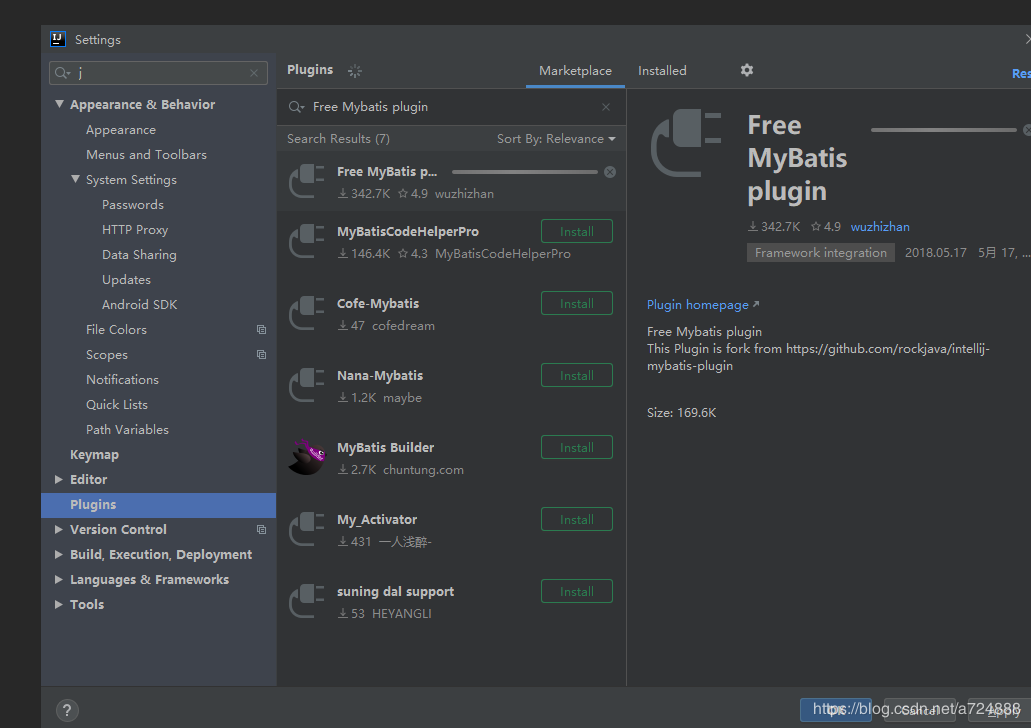Screen dimensions: 1031x728
Task: Click the Version Control project-level icon
Action: (x=261, y=529)
